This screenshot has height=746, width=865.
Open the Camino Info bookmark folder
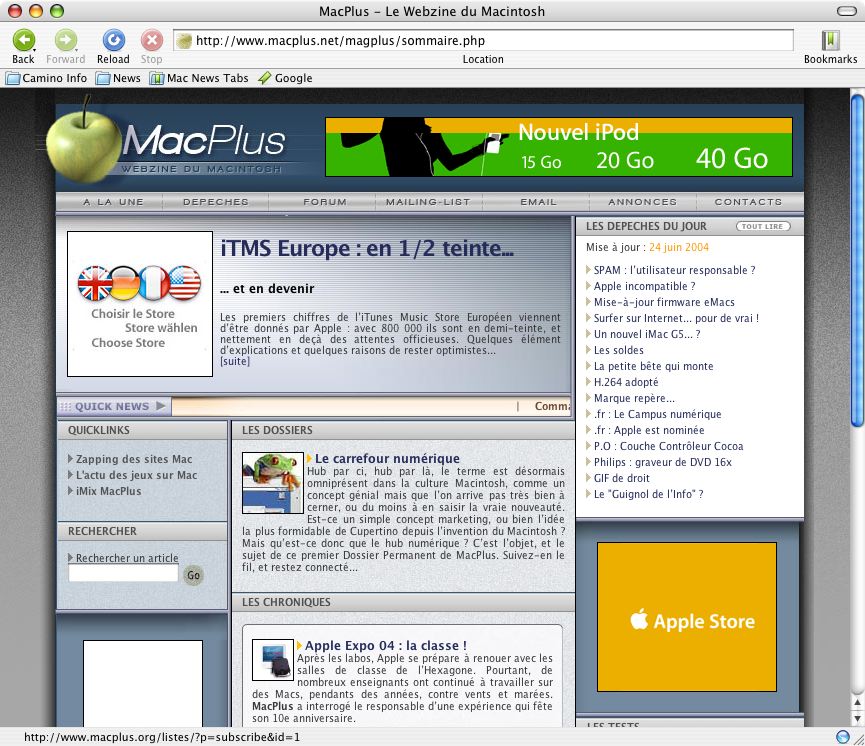click(47, 78)
